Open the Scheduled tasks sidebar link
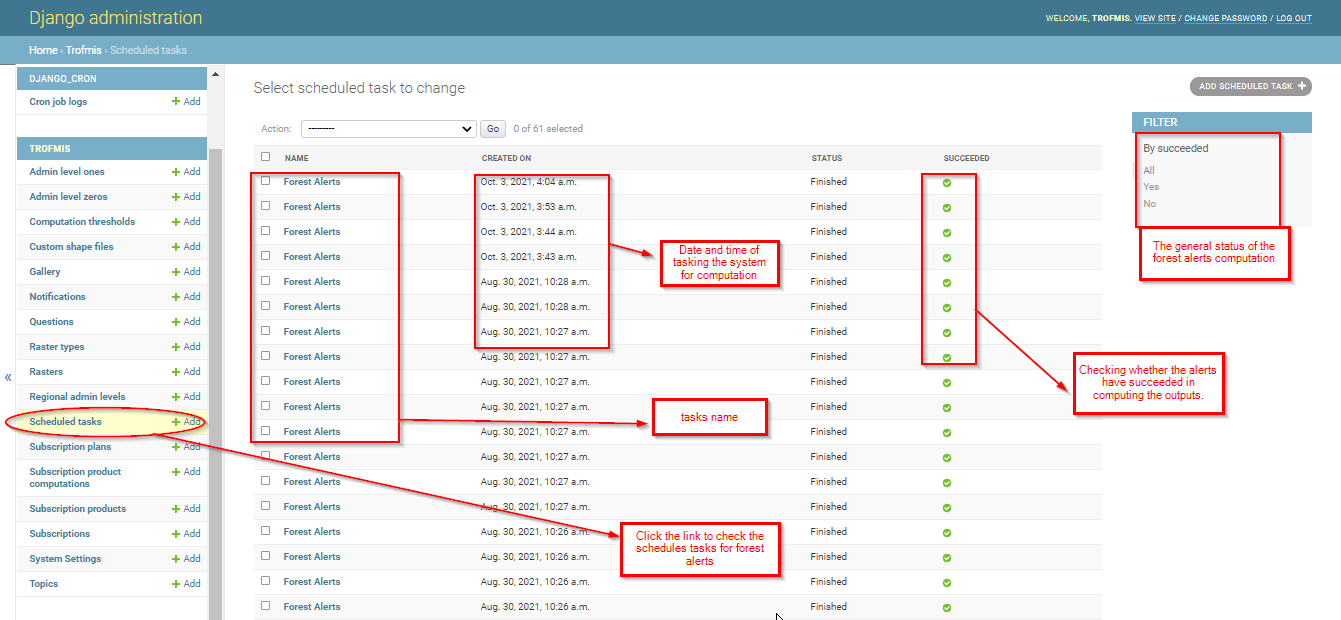Viewport: 1341px width, 620px height. [65, 422]
